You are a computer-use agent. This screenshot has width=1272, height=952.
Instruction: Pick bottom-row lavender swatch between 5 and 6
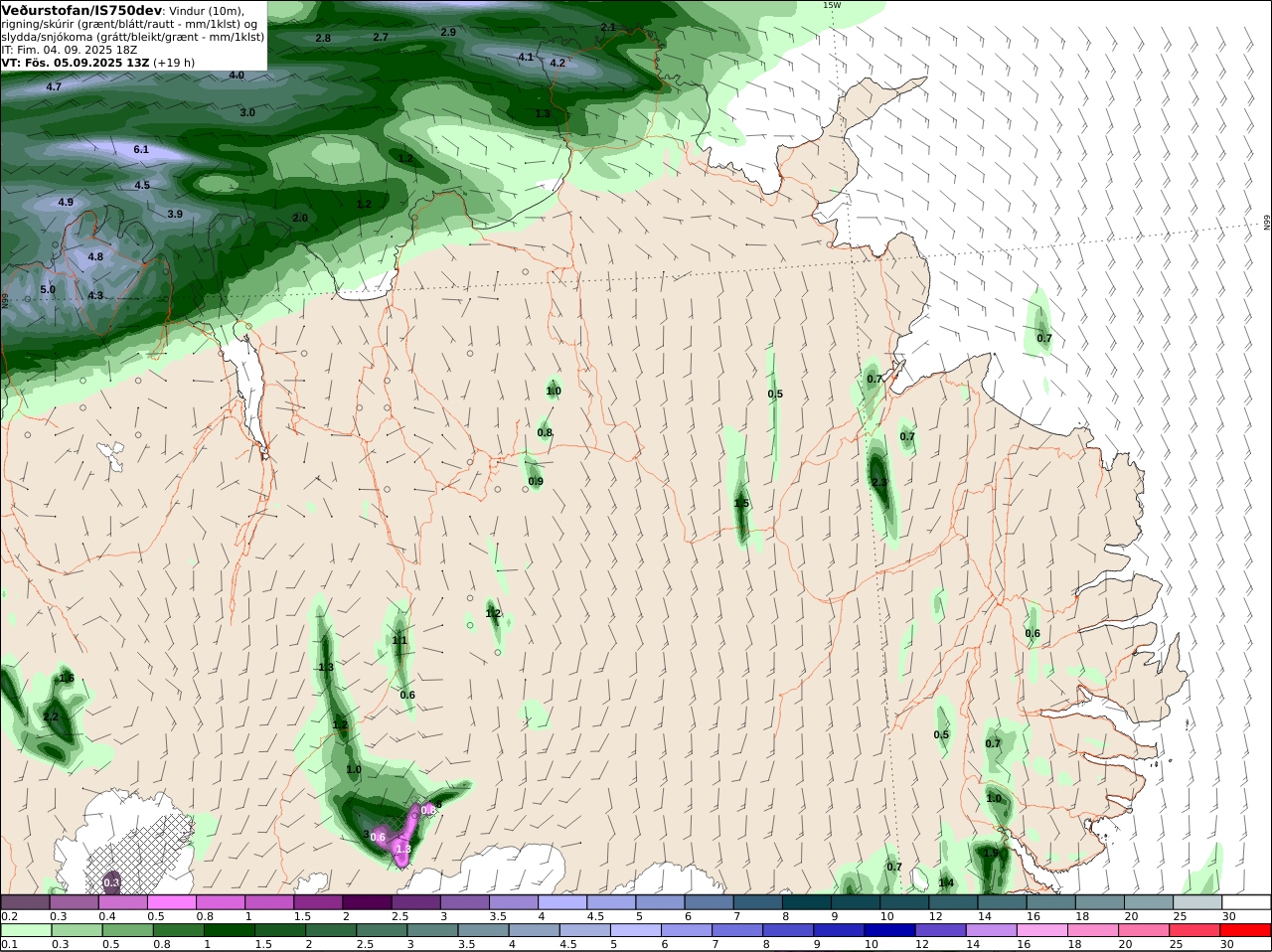point(636,930)
